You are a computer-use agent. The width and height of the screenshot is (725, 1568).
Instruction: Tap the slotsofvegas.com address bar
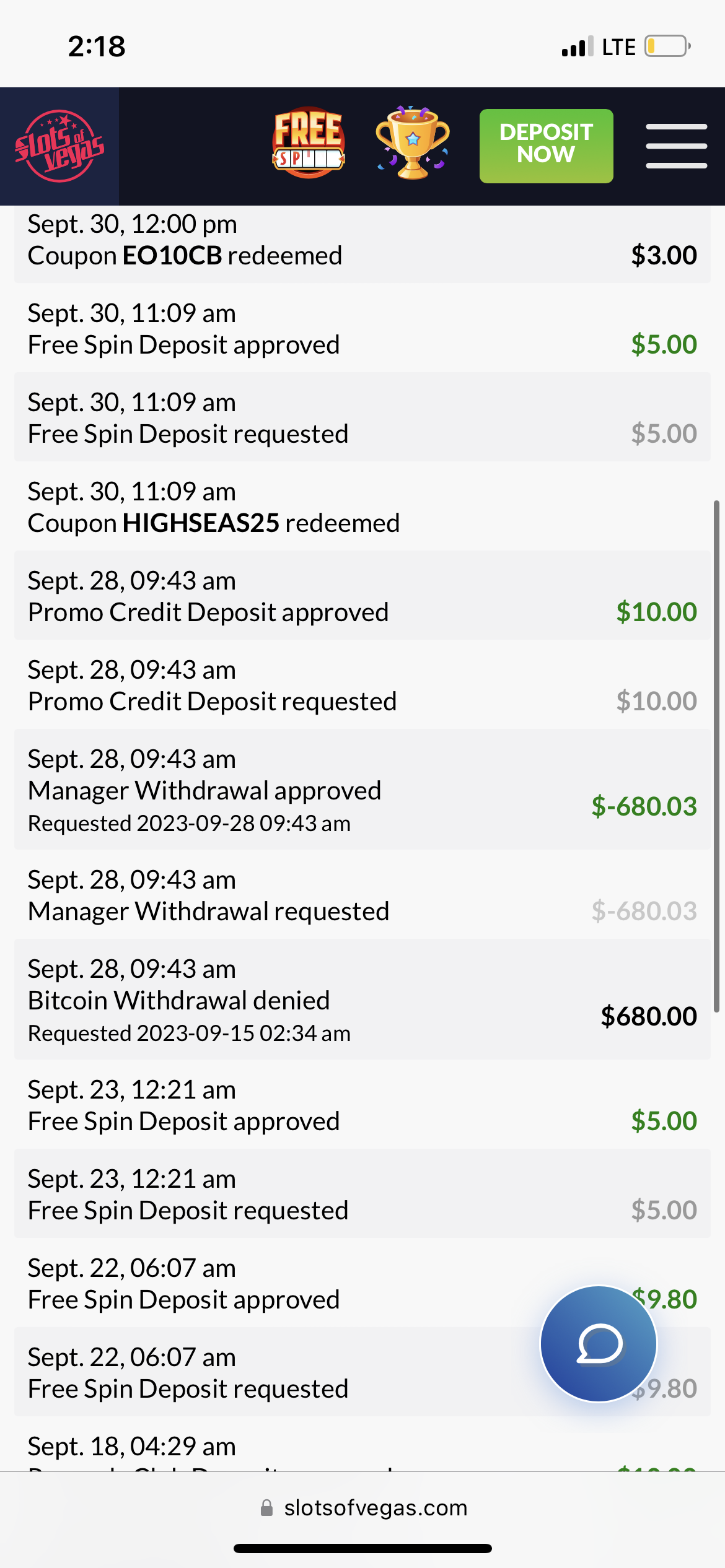tap(376, 1508)
